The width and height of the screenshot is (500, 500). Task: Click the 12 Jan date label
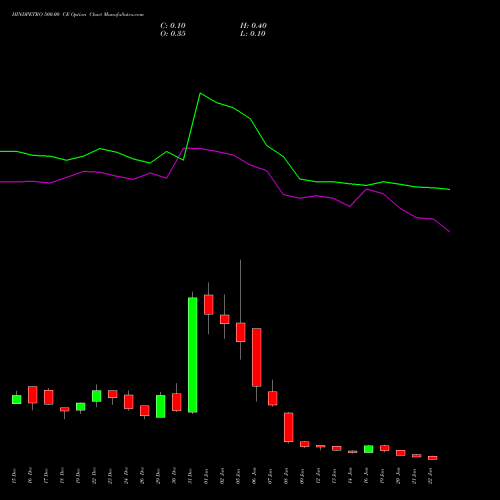(318, 476)
